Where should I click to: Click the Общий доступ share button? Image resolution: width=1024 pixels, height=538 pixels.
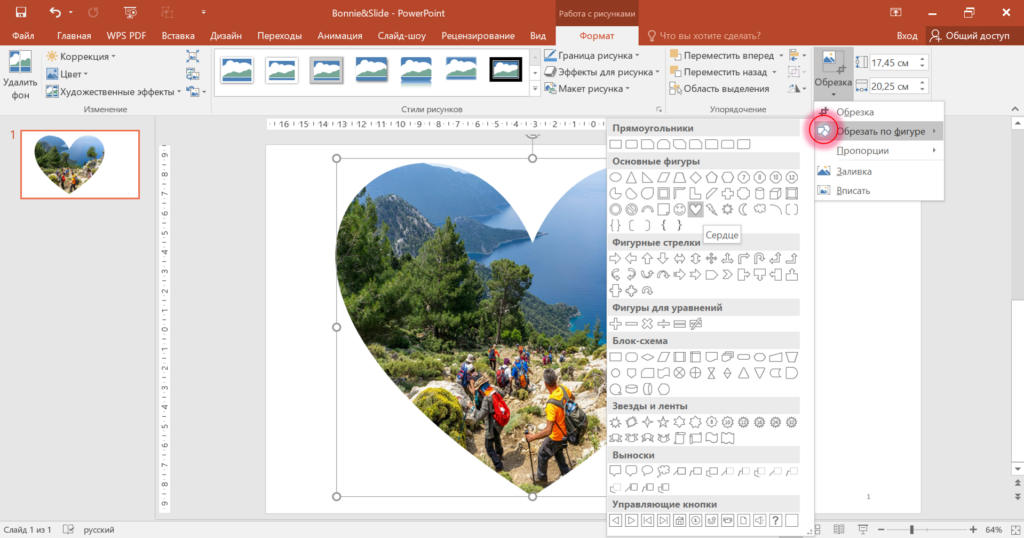[x=970, y=35]
